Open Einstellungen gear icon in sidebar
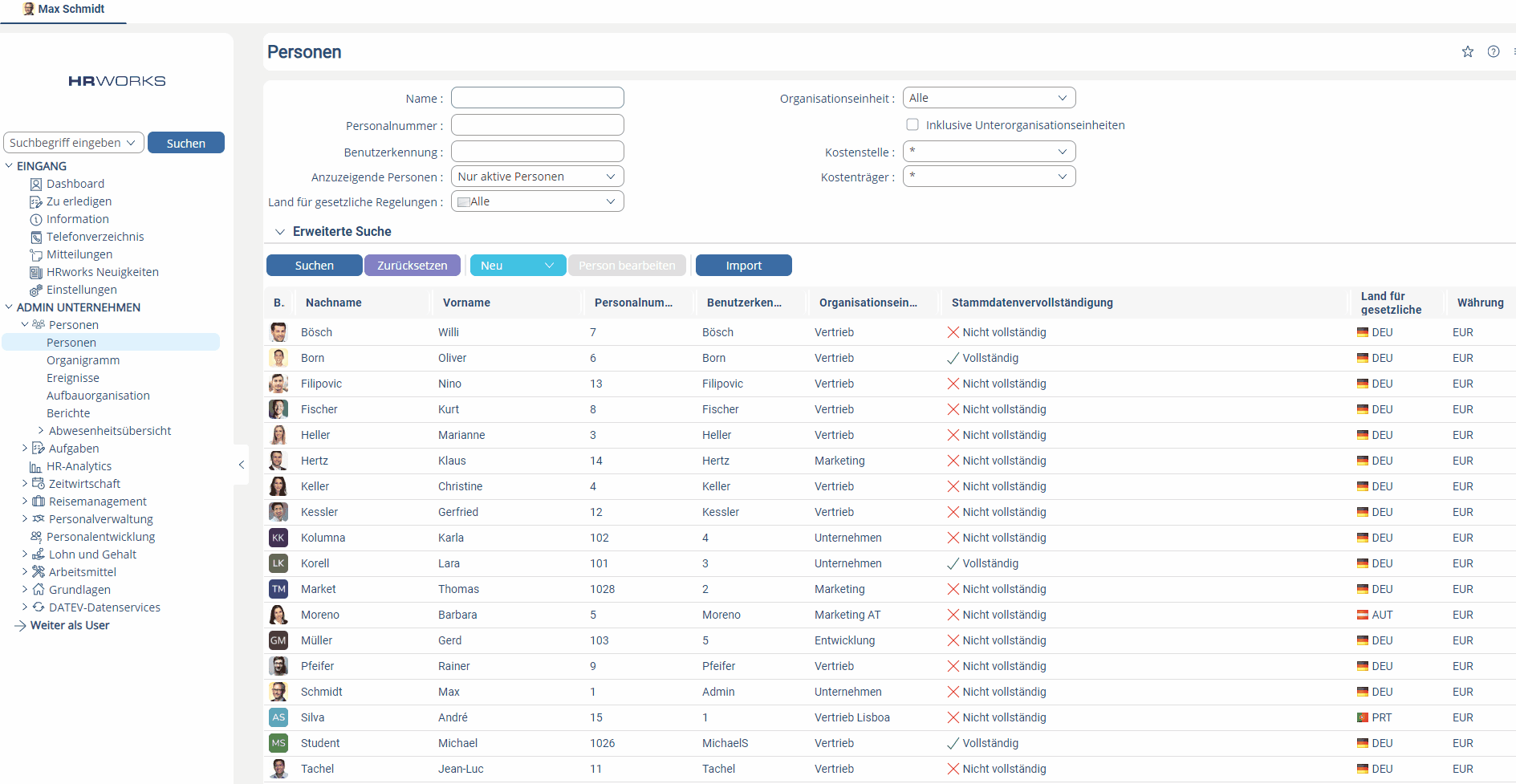Viewport: 1516px width, 784px height. point(36,290)
